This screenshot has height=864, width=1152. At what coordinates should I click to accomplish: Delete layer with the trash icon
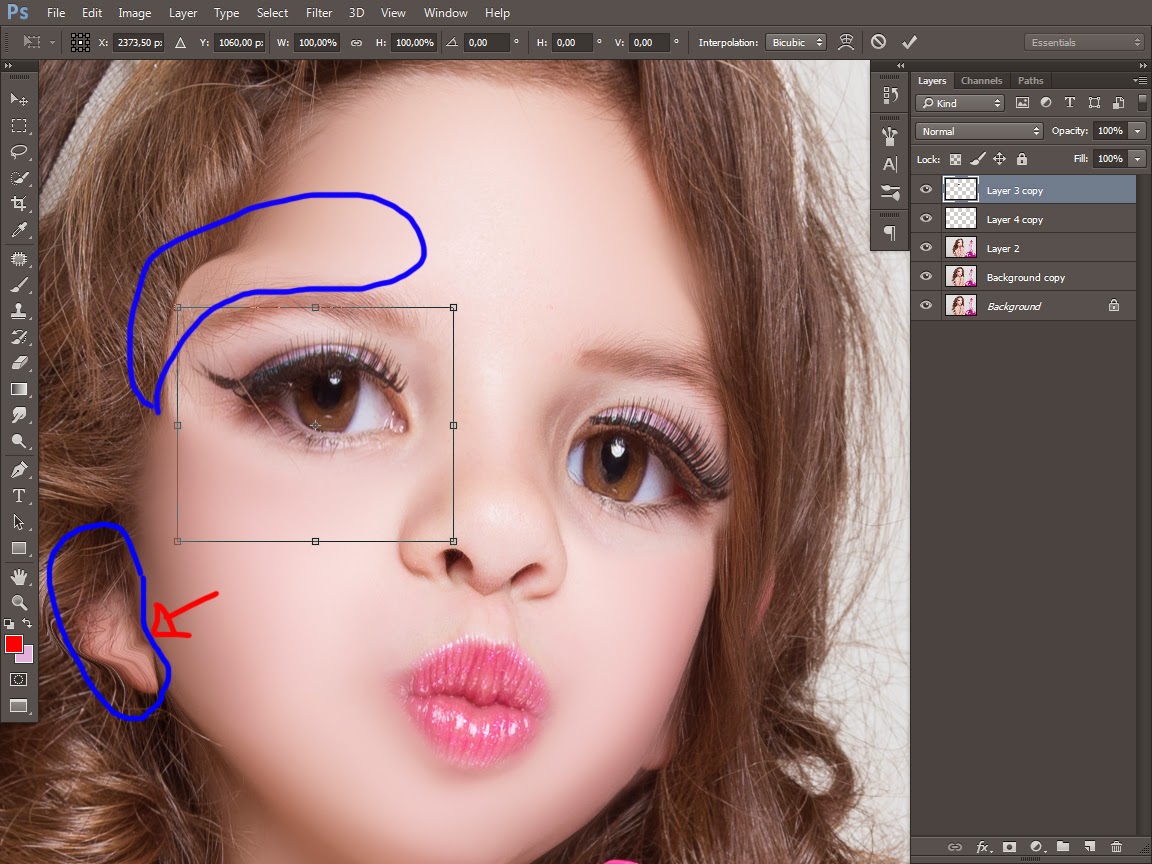(1117, 847)
